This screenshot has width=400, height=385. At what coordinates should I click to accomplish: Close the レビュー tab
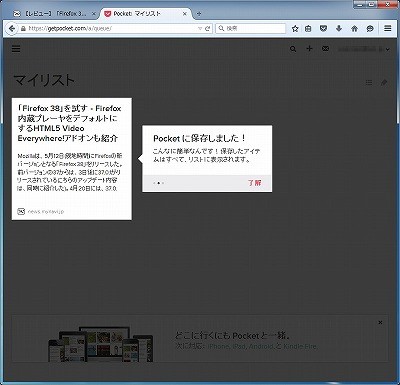pos(94,14)
